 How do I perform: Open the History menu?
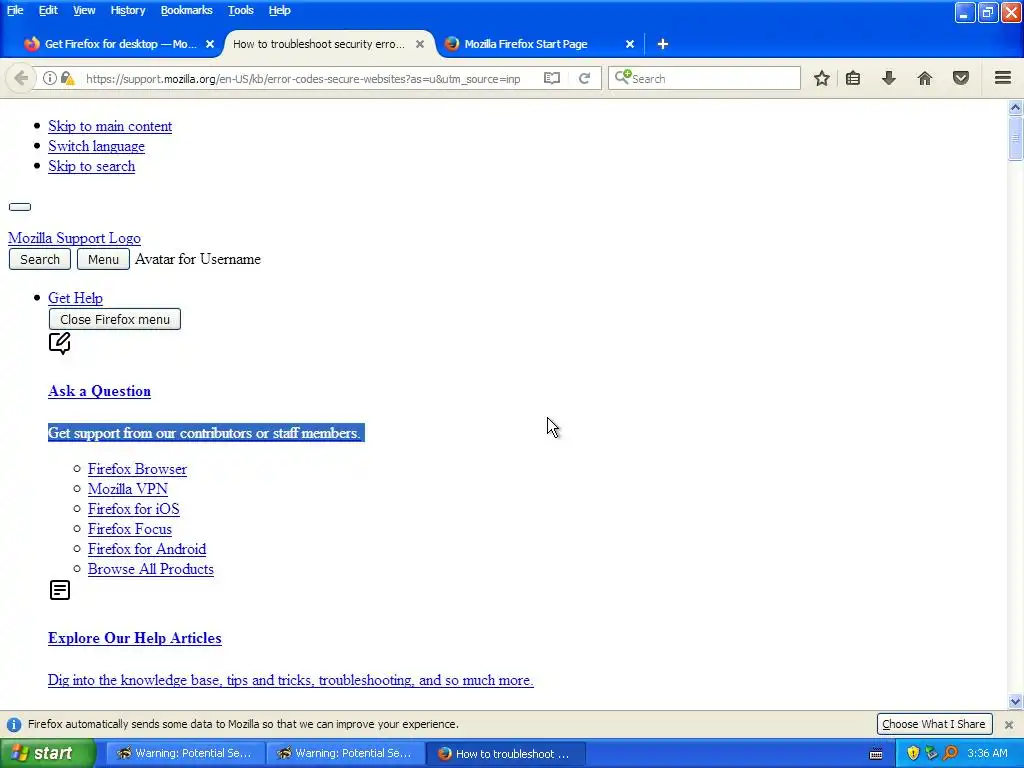[x=127, y=10]
